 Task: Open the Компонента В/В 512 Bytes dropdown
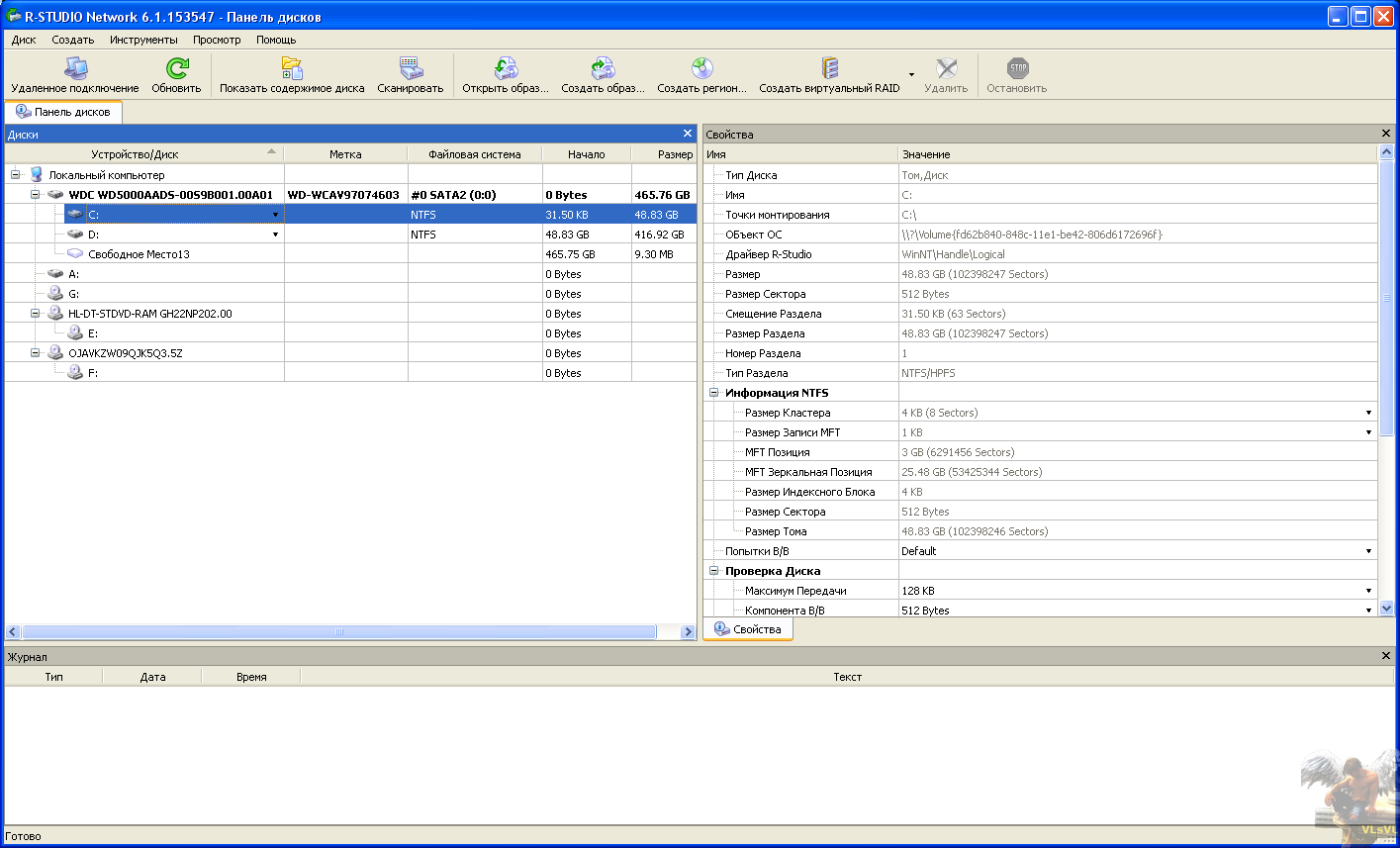coord(1369,611)
